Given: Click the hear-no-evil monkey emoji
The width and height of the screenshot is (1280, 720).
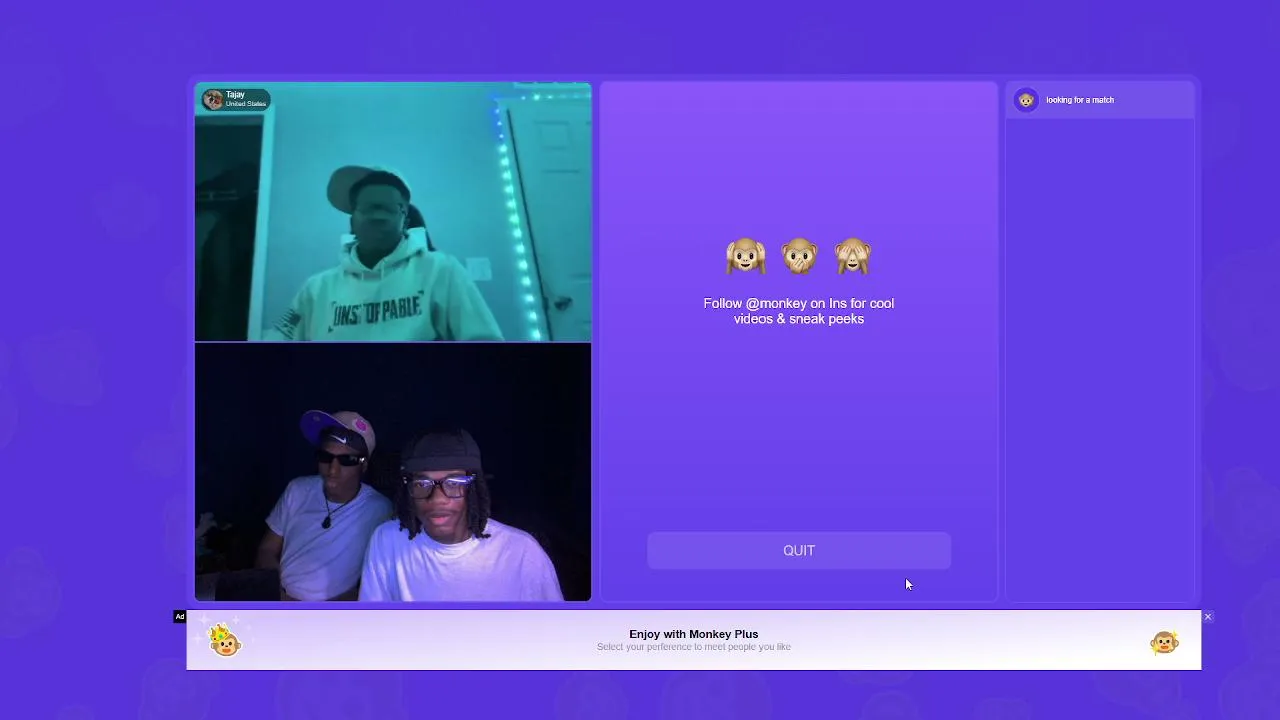Looking at the screenshot, I should (x=745, y=257).
